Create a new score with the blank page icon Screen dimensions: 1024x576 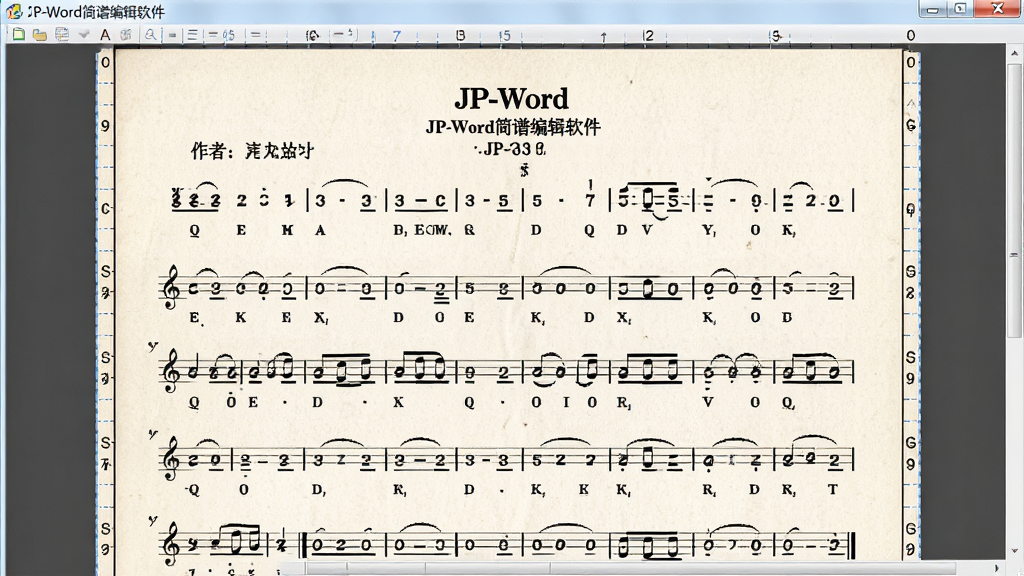pos(18,35)
